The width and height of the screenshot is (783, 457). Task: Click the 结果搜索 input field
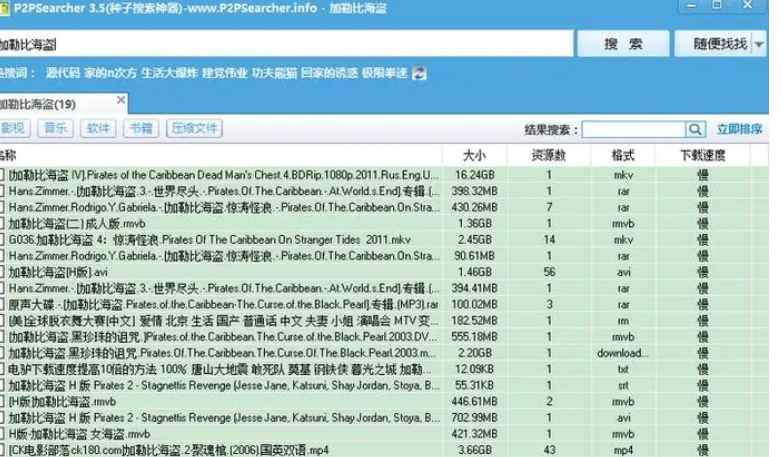pyautogui.click(x=633, y=129)
